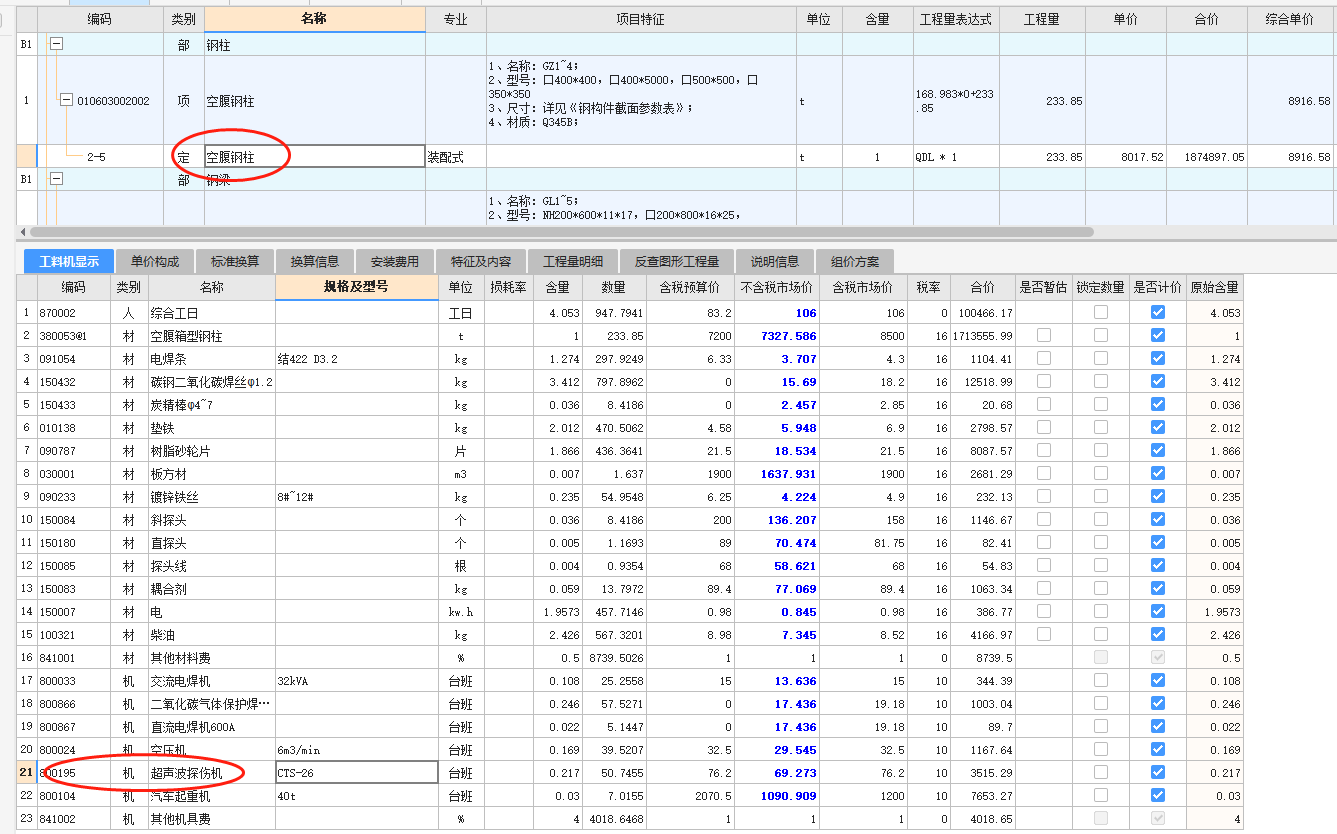Check 锁定数量 for 交流电焊机 row
Image resolution: width=1337 pixels, height=834 pixels.
[1101, 680]
